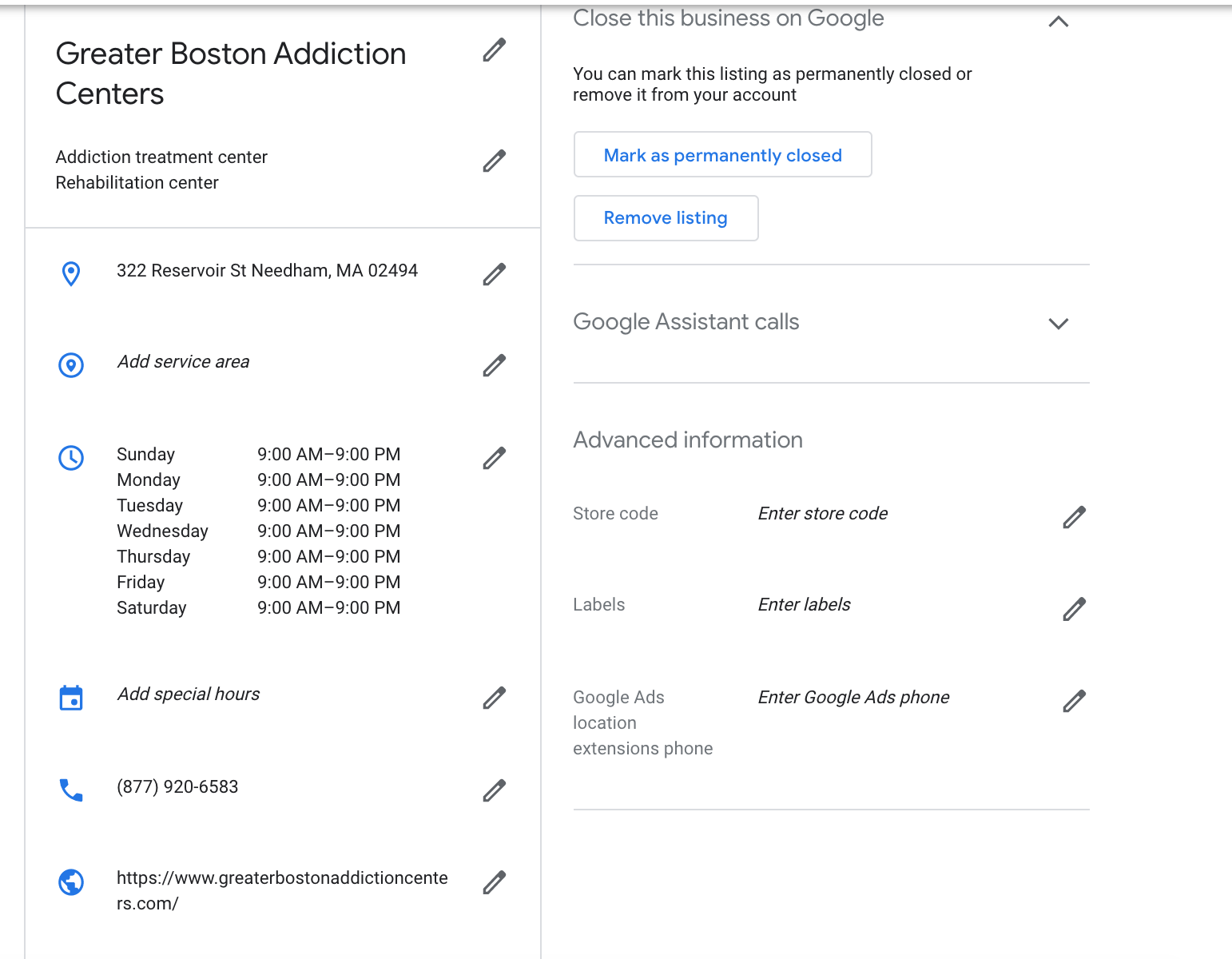Click the Wednesday hours row
This screenshot has width=1232, height=959.
pyautogui.click(x=259, y=531)
